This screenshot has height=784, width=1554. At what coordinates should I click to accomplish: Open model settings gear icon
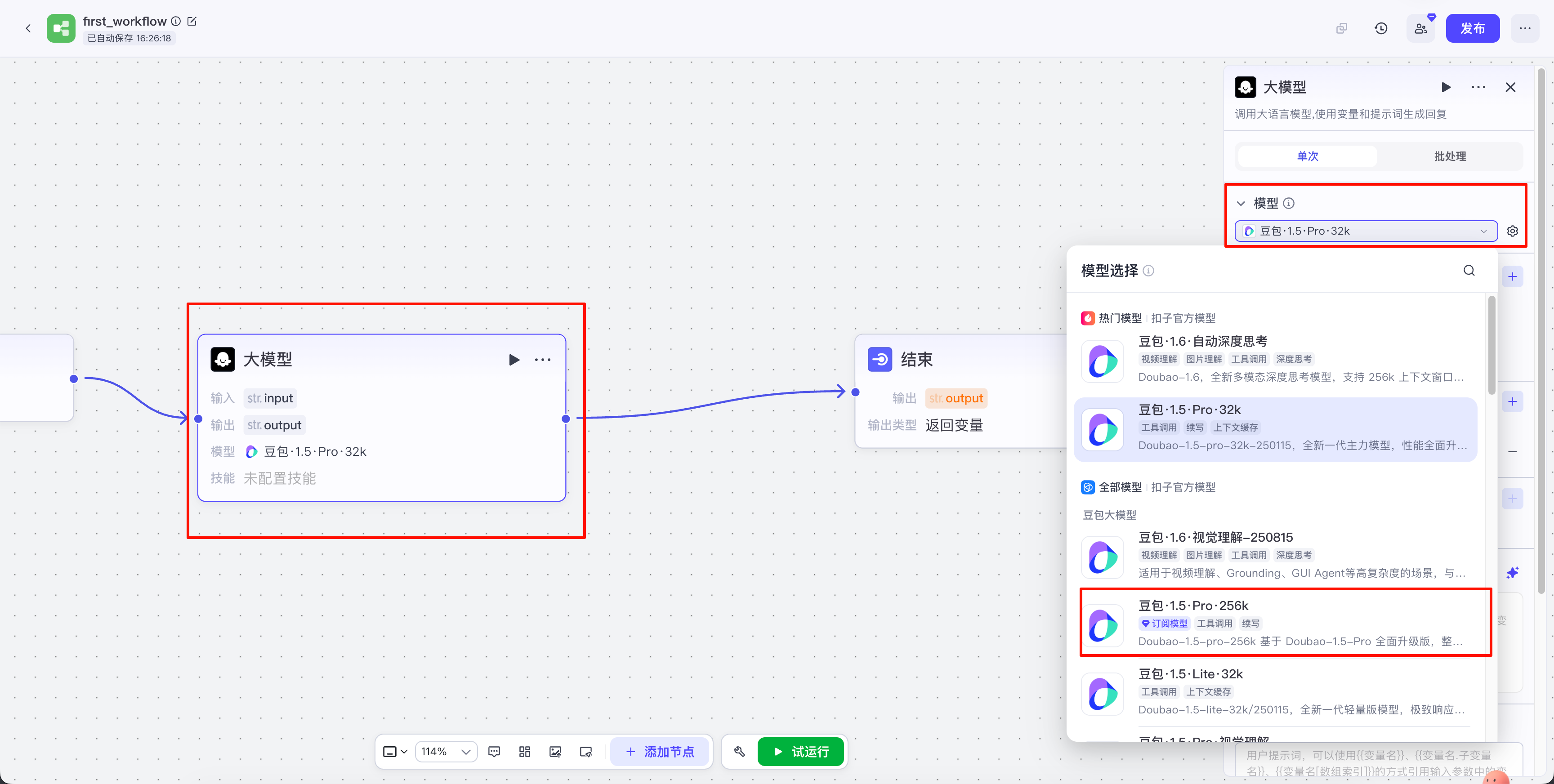coord(1512,231)
